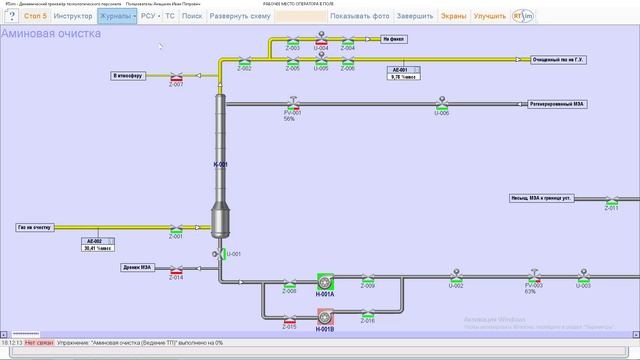The width and height of the screenshot is (640, 360).
Task: Click the В атмосферу label
Action: (x=128, y=76)
